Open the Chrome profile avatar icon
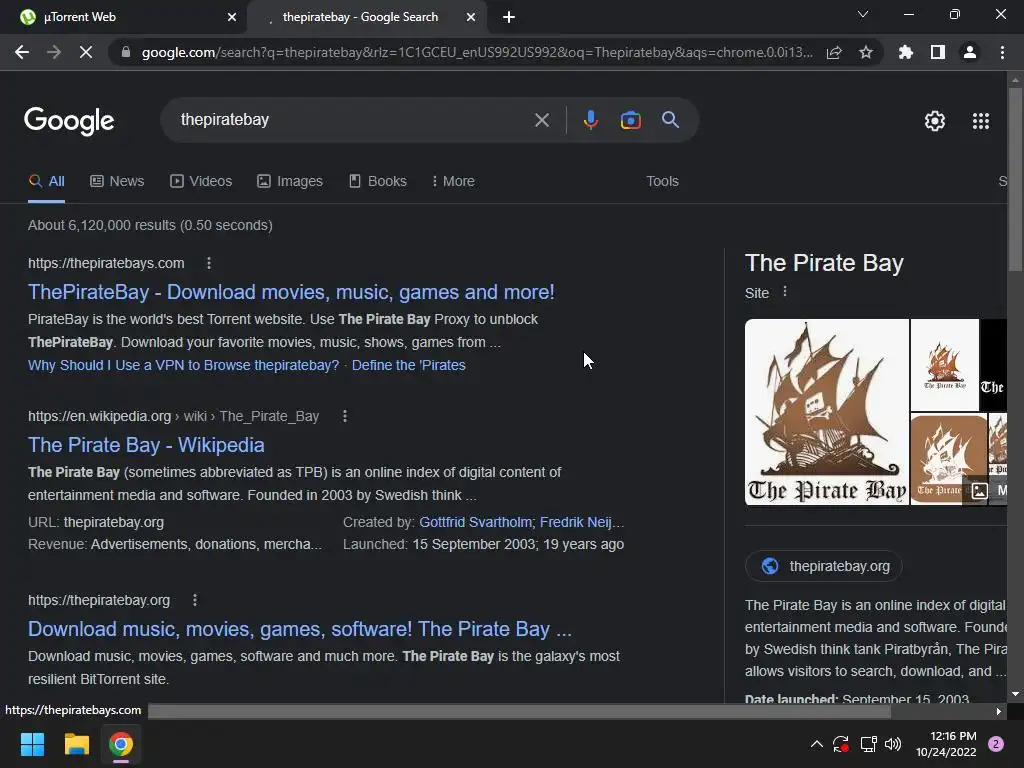The width and height of the screenshot is (1024, 768). [x=970, y=52]
